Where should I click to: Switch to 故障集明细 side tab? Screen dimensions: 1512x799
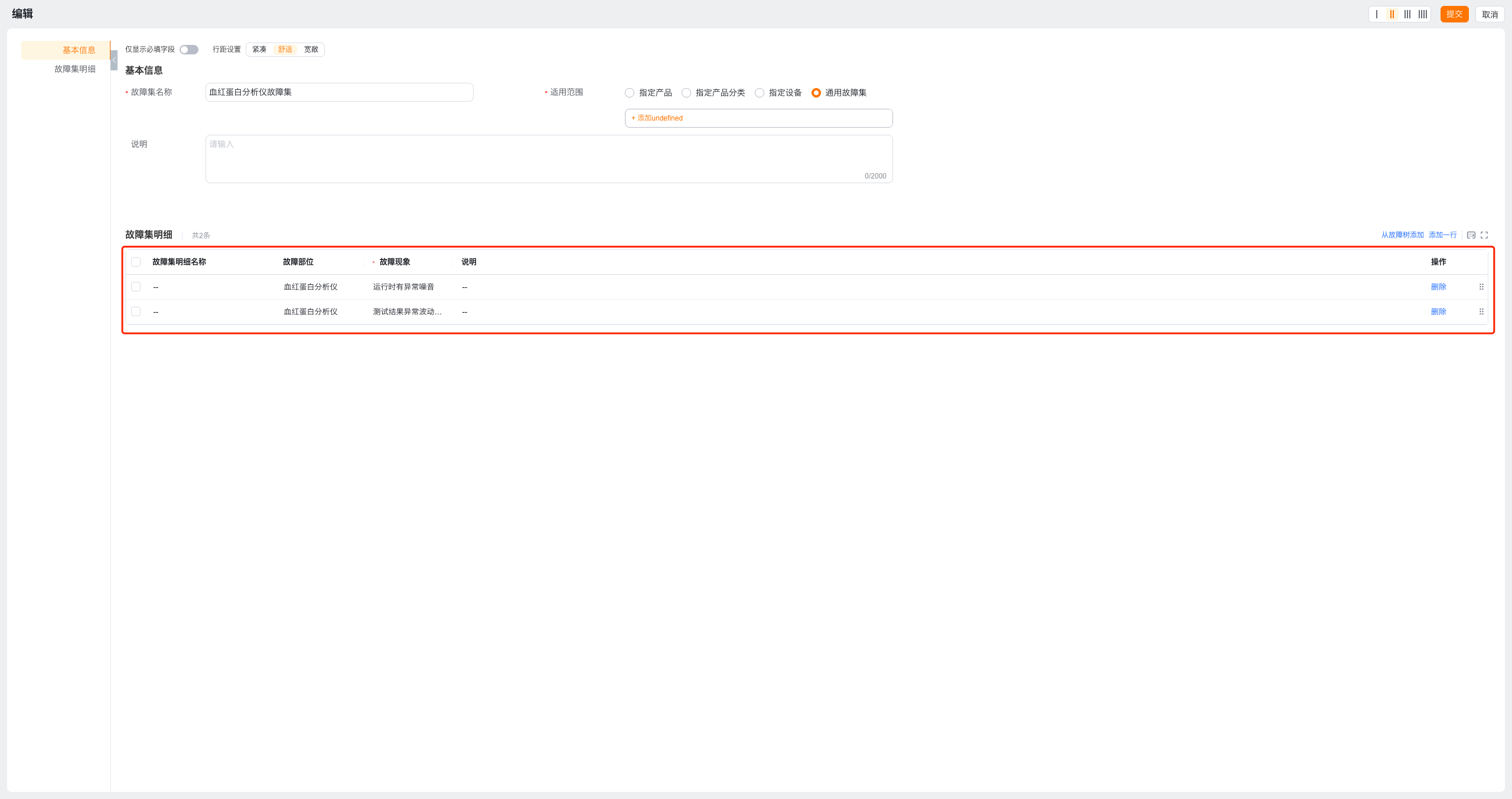click(75, 69)
